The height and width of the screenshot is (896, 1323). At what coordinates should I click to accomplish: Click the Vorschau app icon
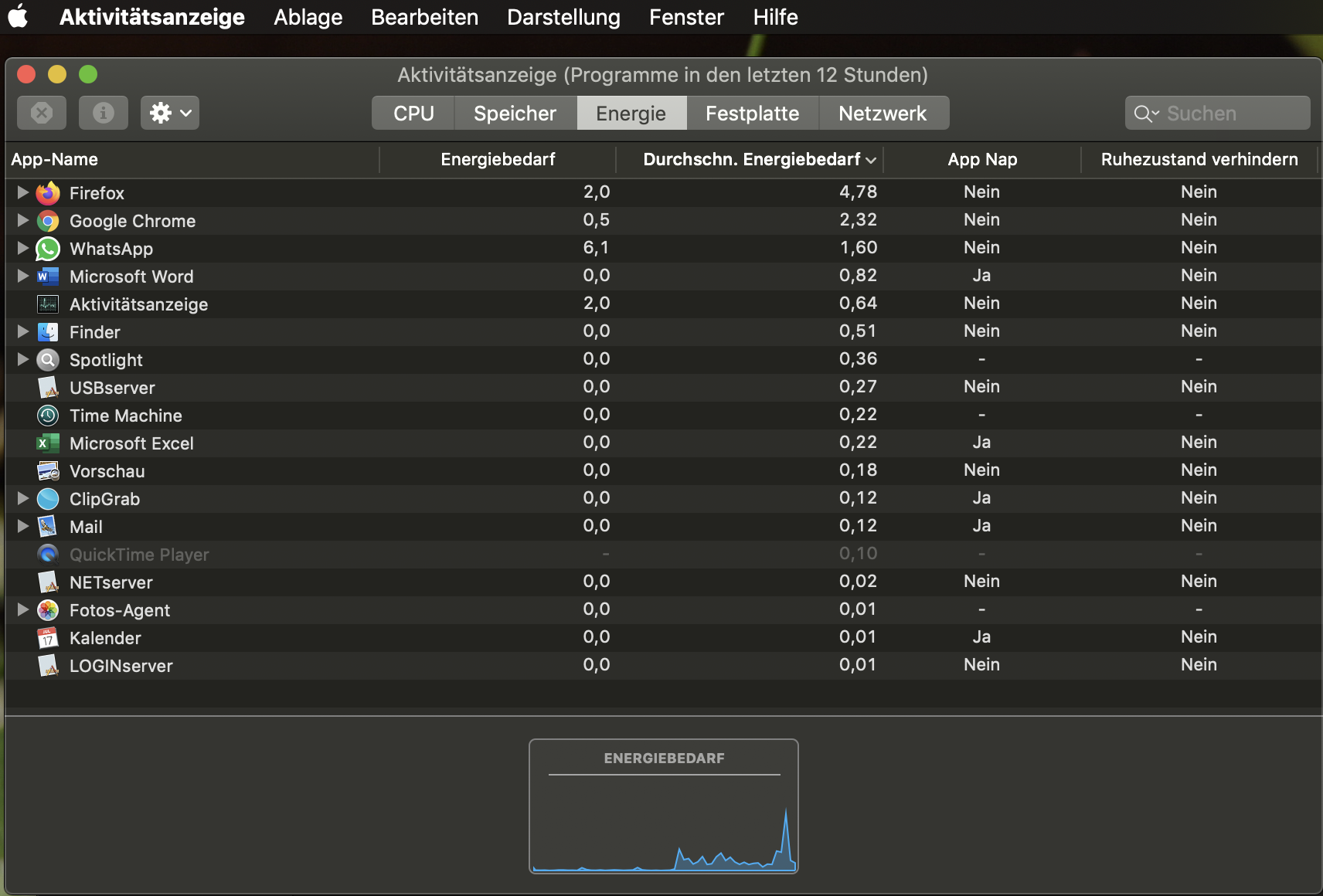tap(48, 471)
